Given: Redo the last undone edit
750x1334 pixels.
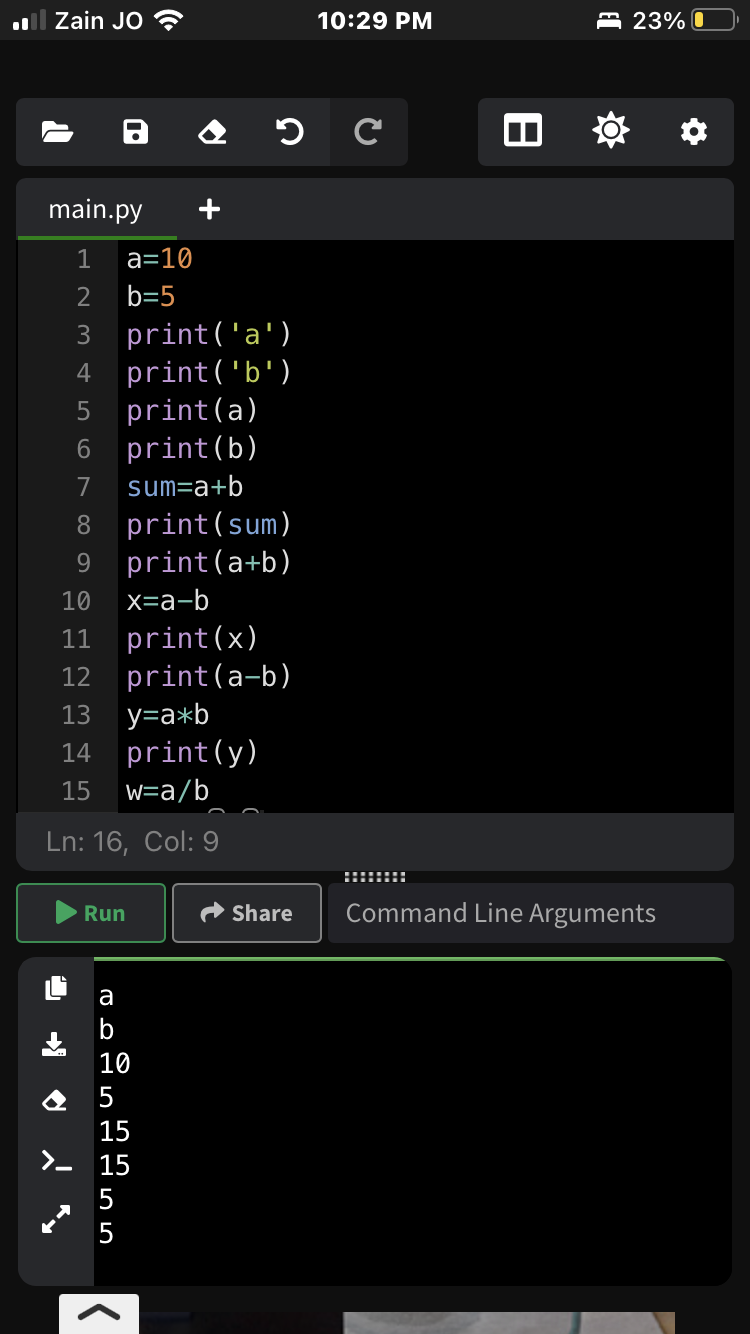Looking at the screenshot, I should pyautogui.click(x=368, y=131).
